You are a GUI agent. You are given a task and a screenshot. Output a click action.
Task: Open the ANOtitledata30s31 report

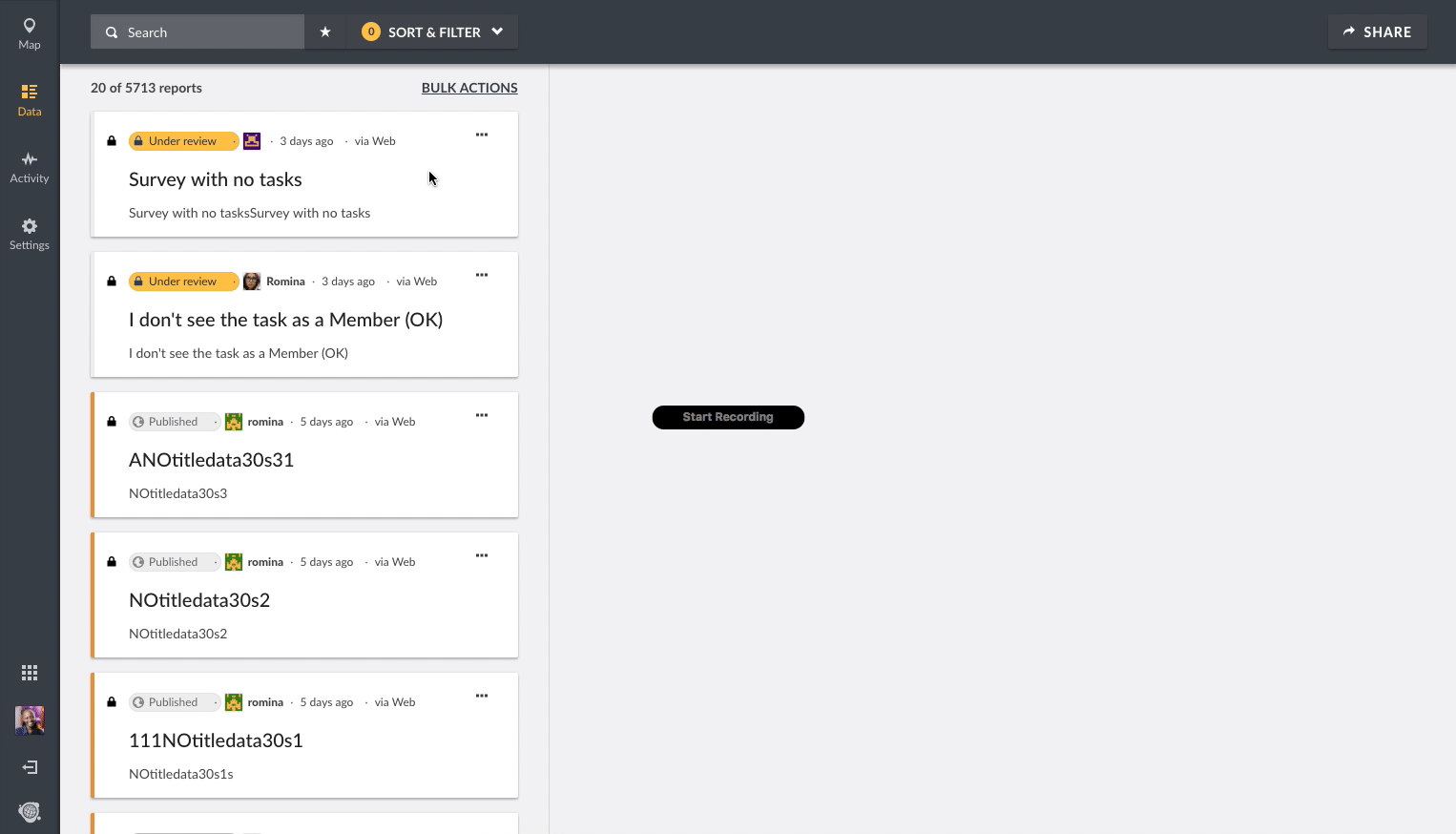[211, 460]
